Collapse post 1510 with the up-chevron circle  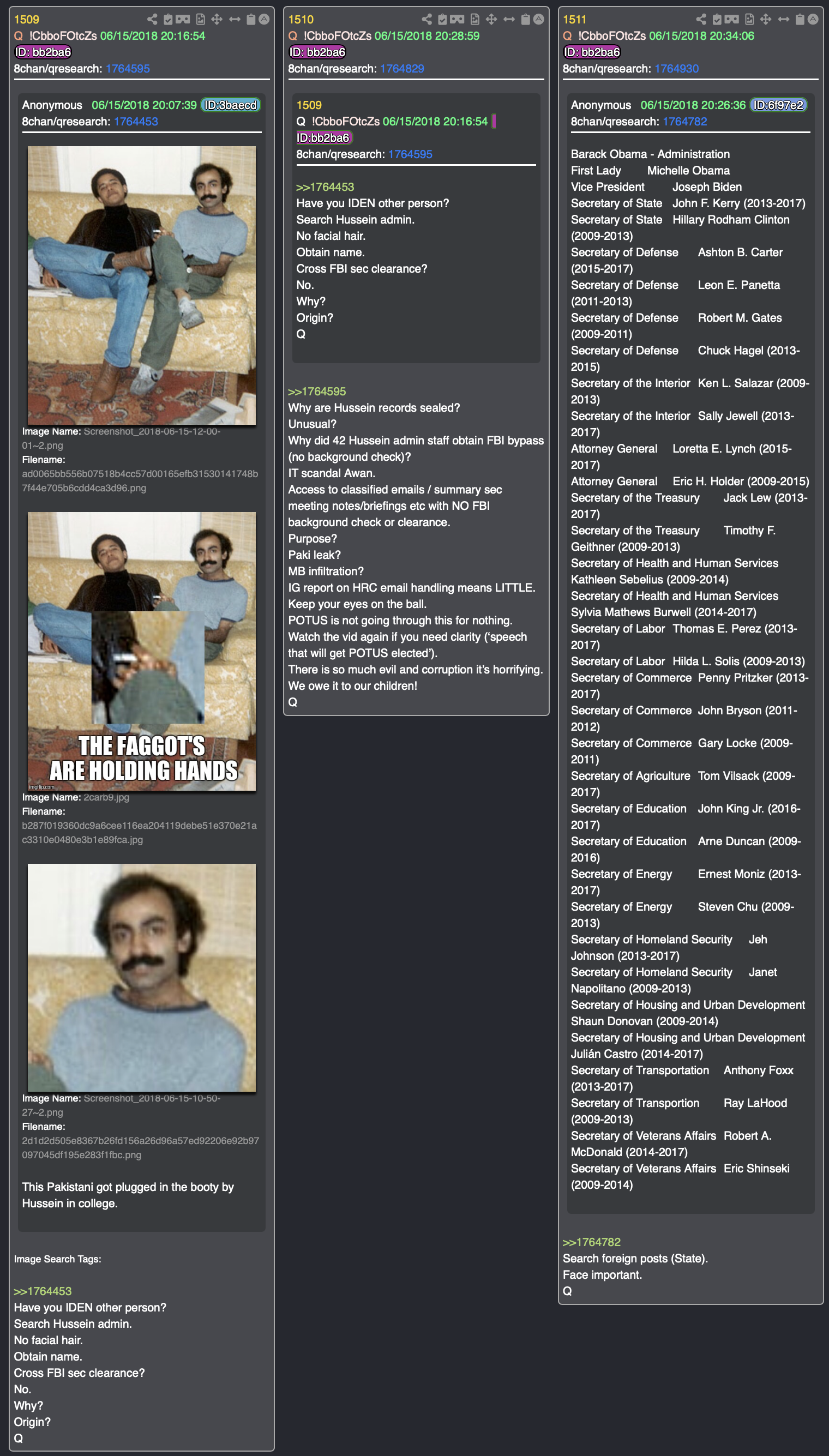pyautogui.click(x=539, y=19)
